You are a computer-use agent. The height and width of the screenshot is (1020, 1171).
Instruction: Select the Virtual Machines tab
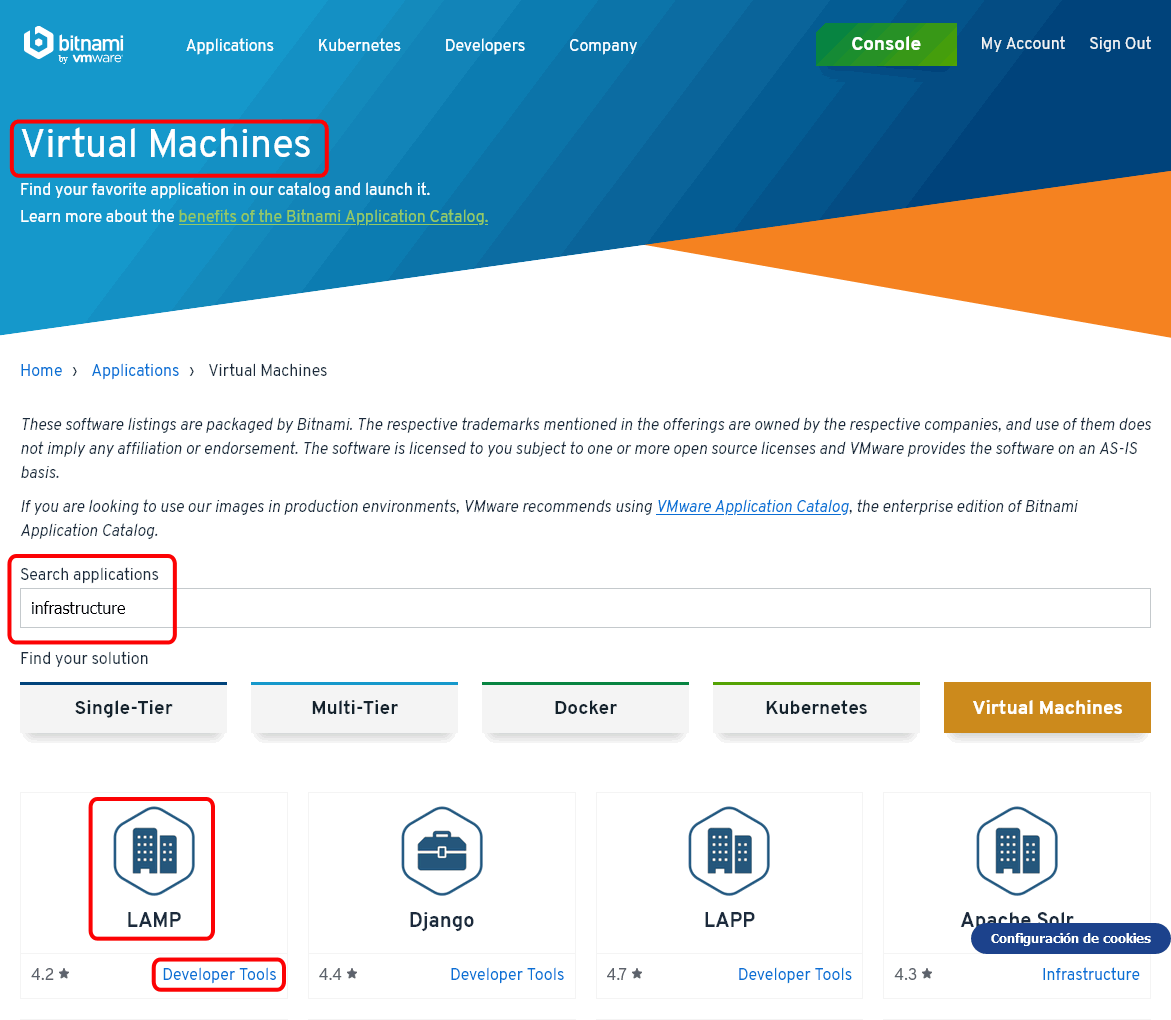[x=1047, y=707]
